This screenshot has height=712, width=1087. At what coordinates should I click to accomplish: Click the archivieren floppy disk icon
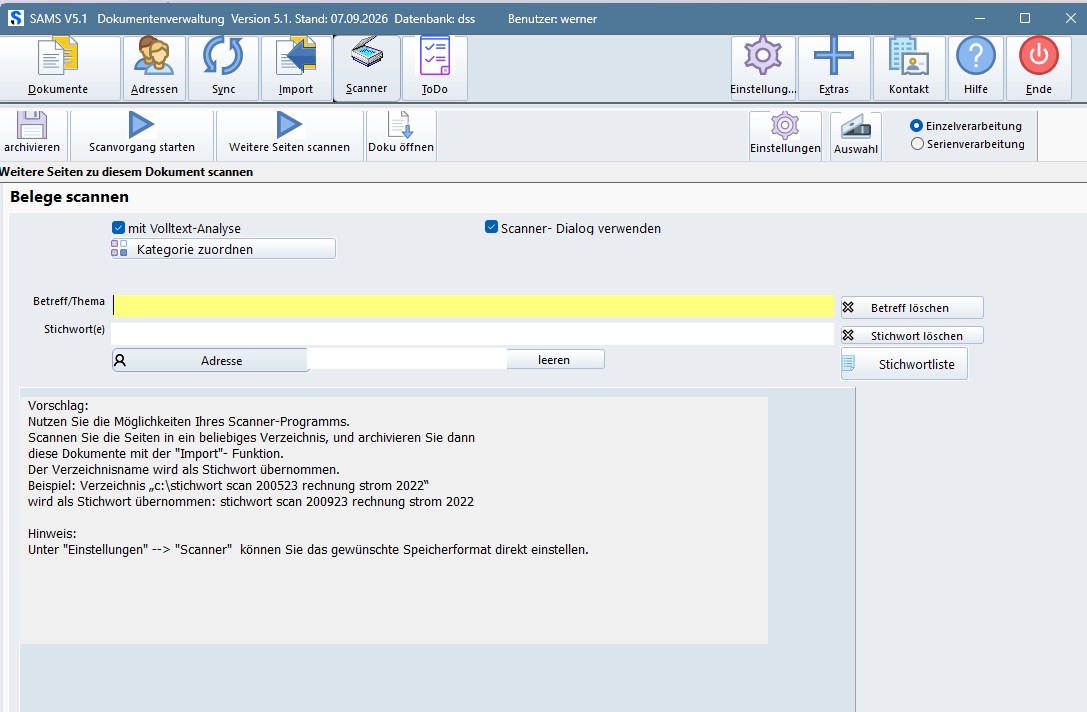click(32, 134)
